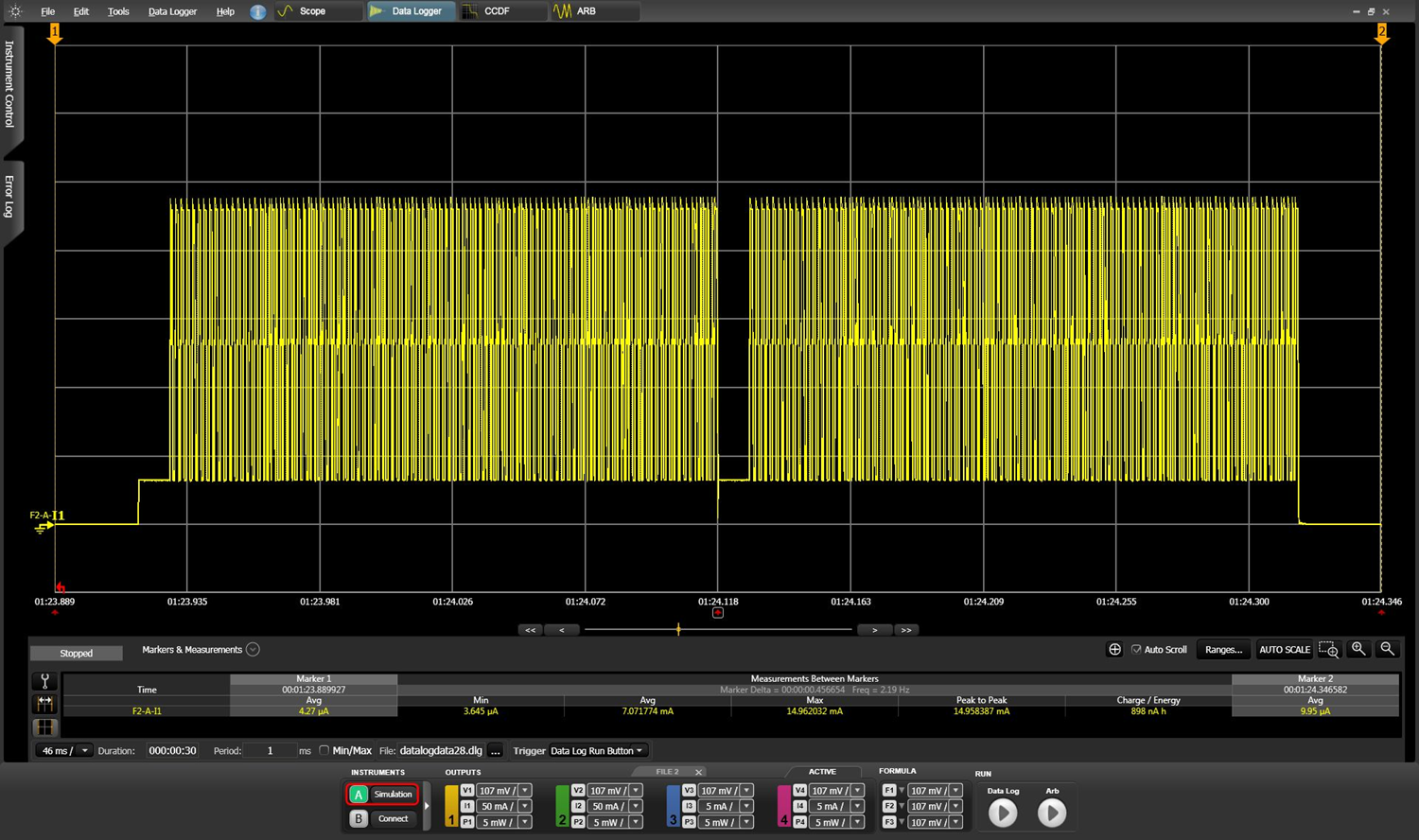Click the zoom in magnifier icon

click(1358, 649)
